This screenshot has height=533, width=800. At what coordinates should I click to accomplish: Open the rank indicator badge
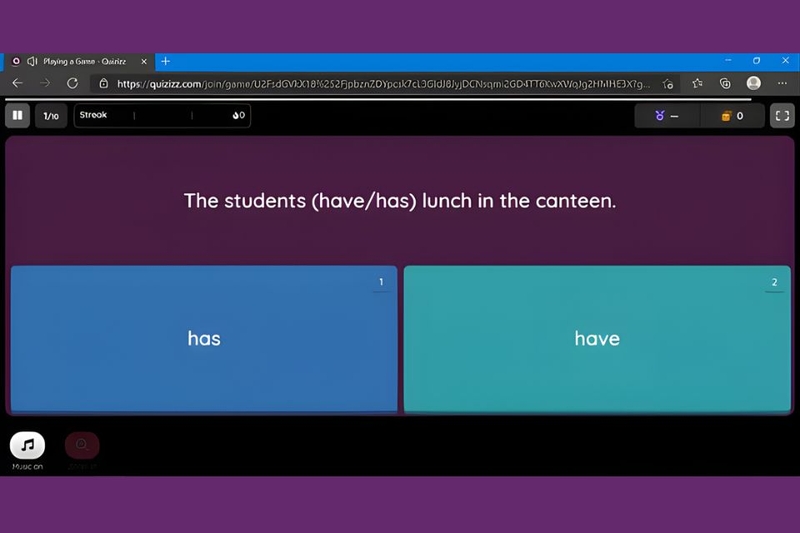(x=667, y=116)
